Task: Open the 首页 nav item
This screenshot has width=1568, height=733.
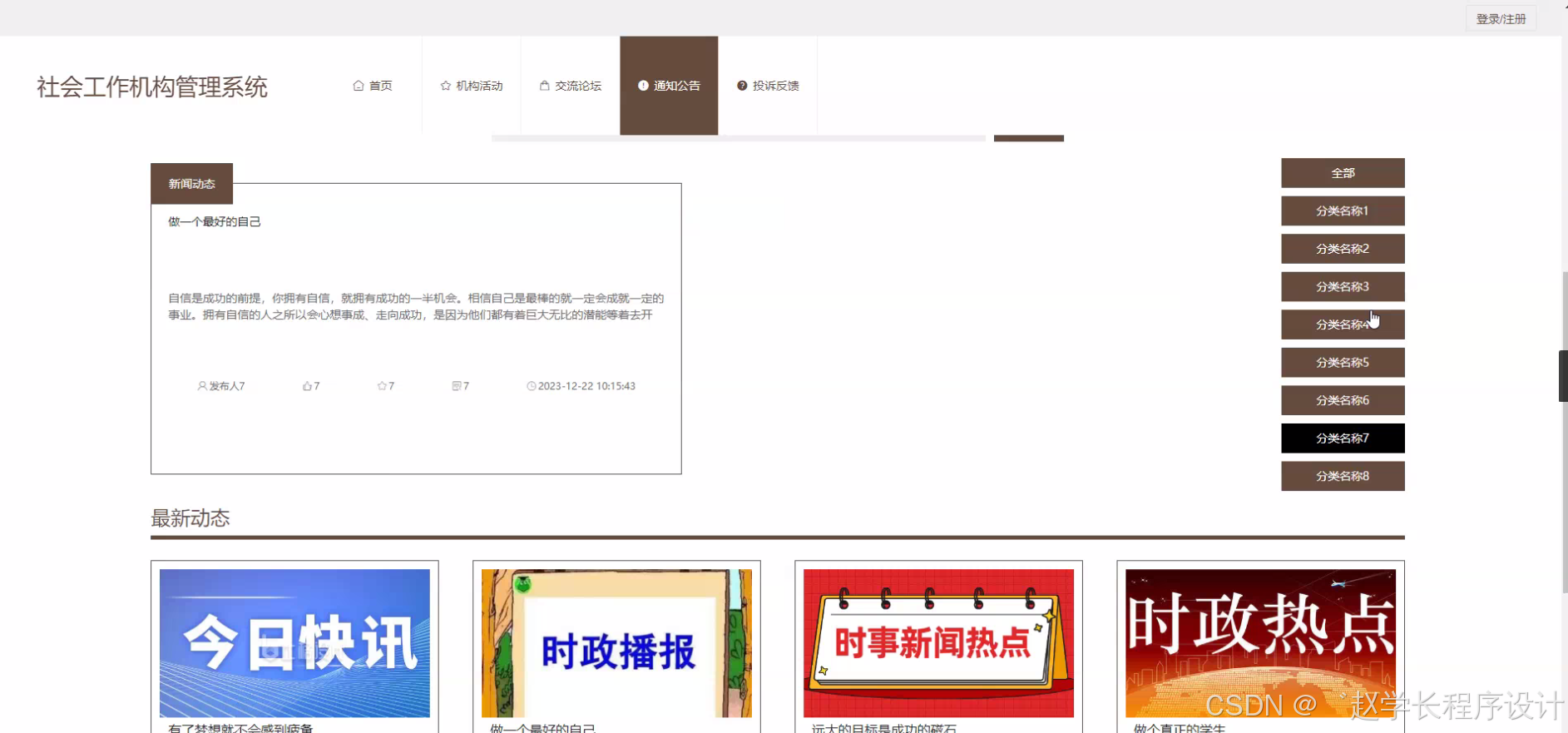Action: 373,86
